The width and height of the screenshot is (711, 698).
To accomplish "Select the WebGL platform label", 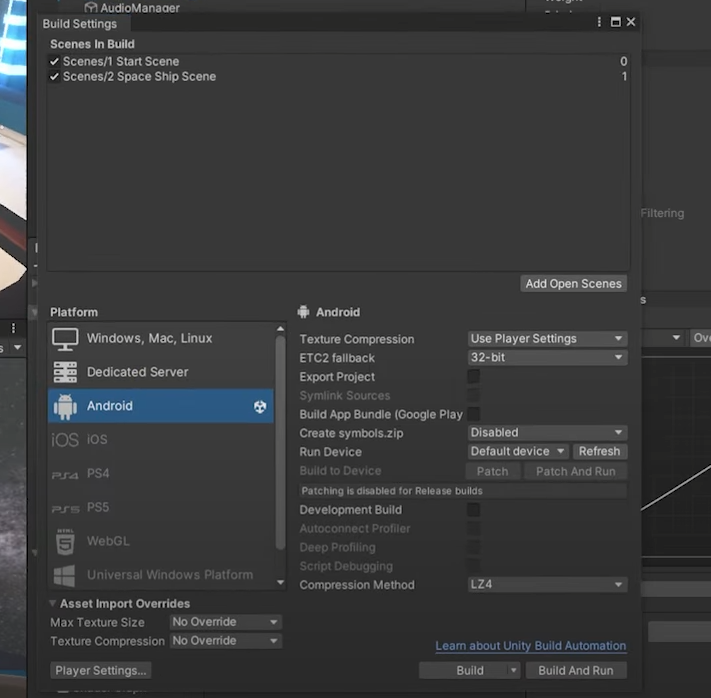I will [x=108, y=541].
